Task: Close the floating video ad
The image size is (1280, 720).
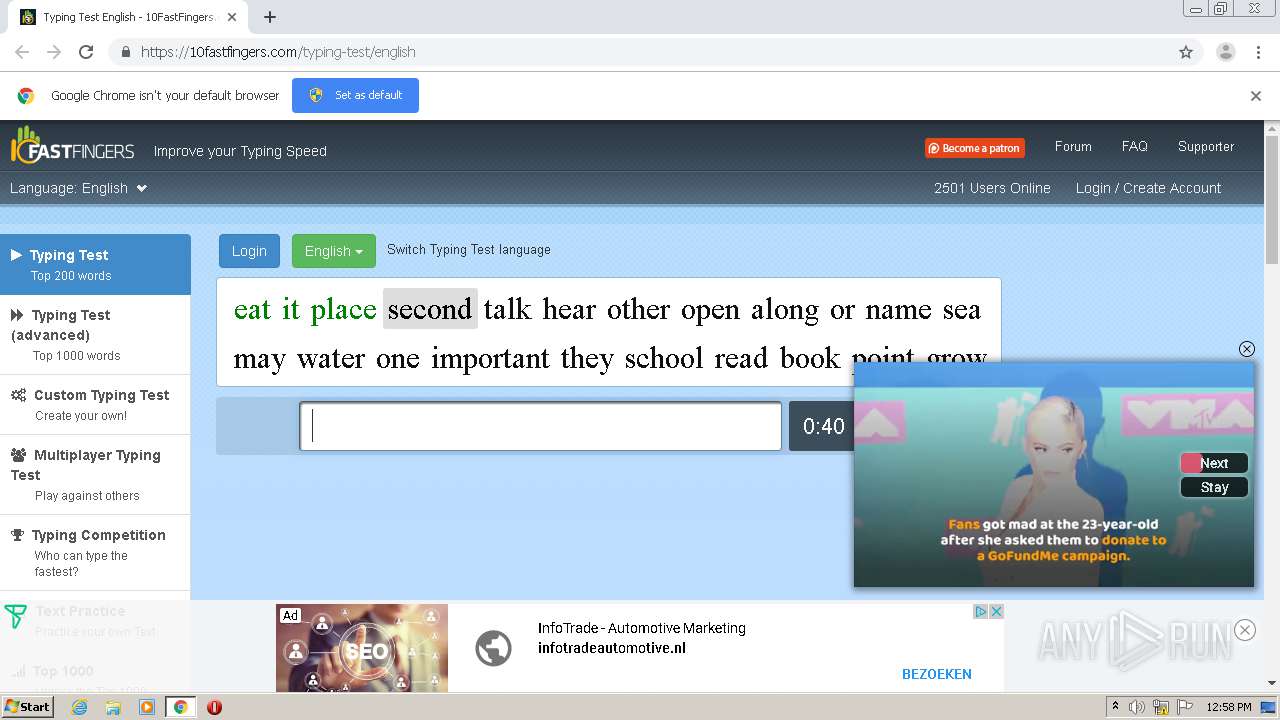Action: tap(1246, 348)
